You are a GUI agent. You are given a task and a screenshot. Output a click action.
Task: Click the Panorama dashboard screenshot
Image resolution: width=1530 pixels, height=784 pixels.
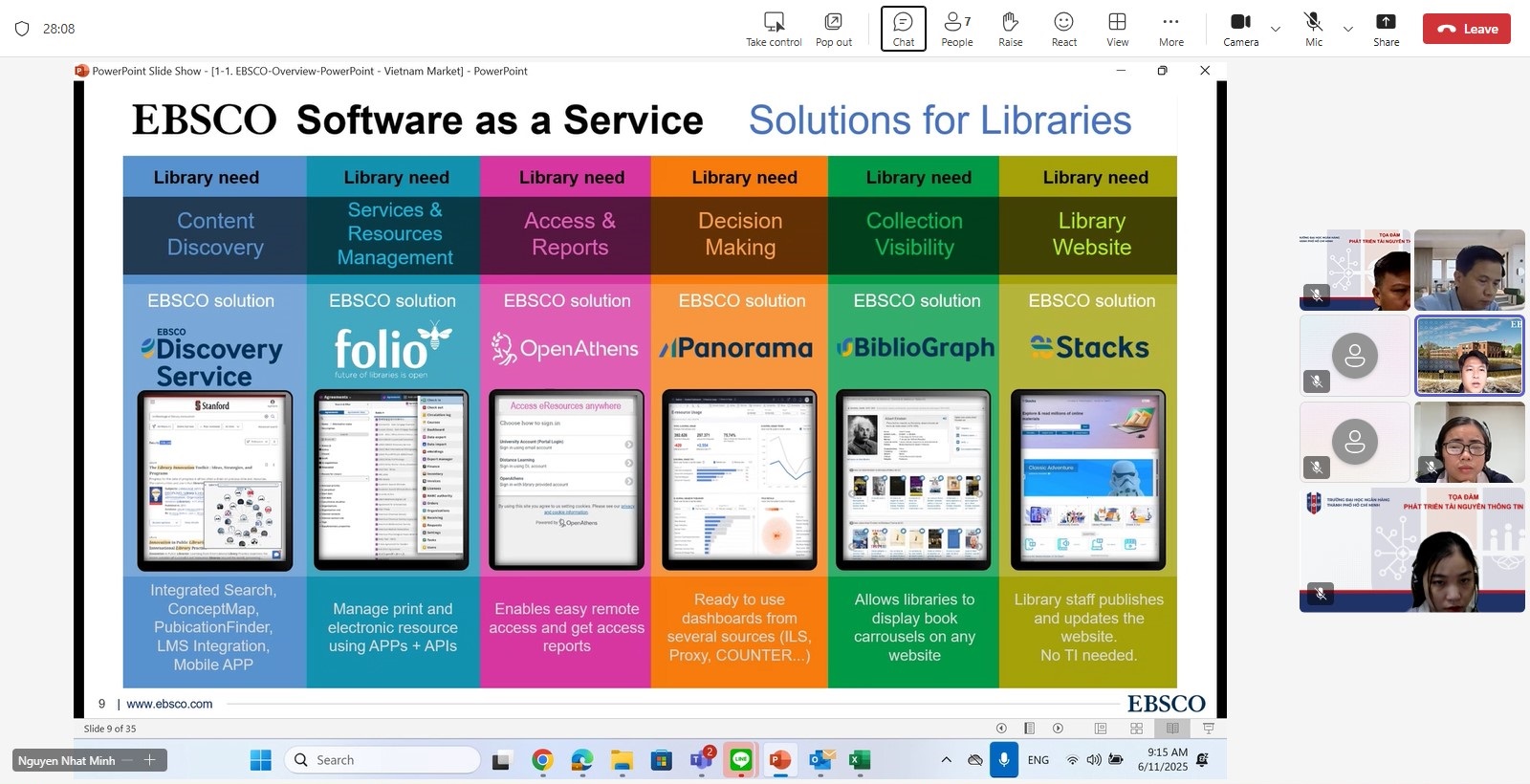[x=739, y=480]
